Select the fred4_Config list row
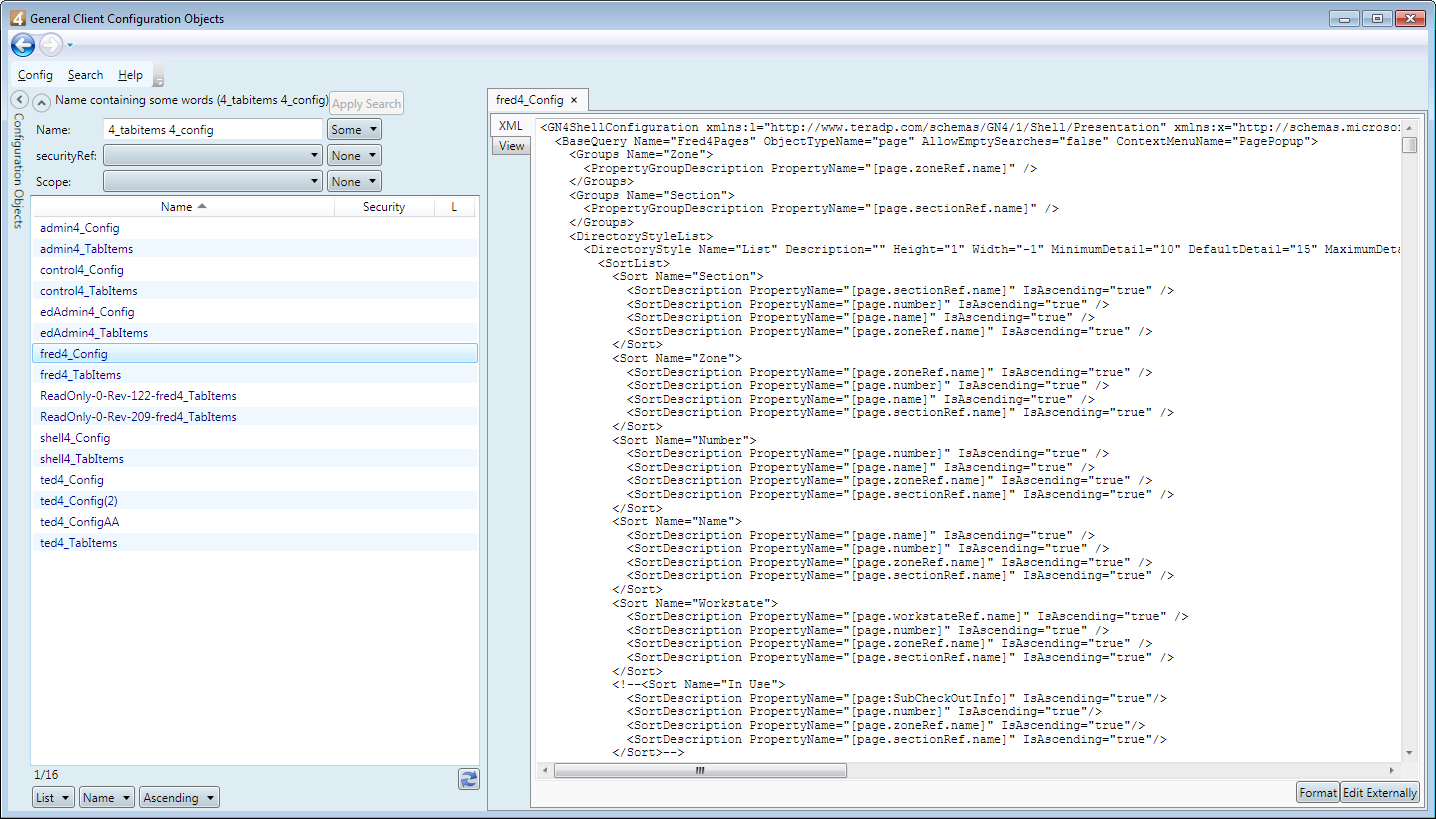Viewport: 1436px width, 819px height. tap(255, 354)
